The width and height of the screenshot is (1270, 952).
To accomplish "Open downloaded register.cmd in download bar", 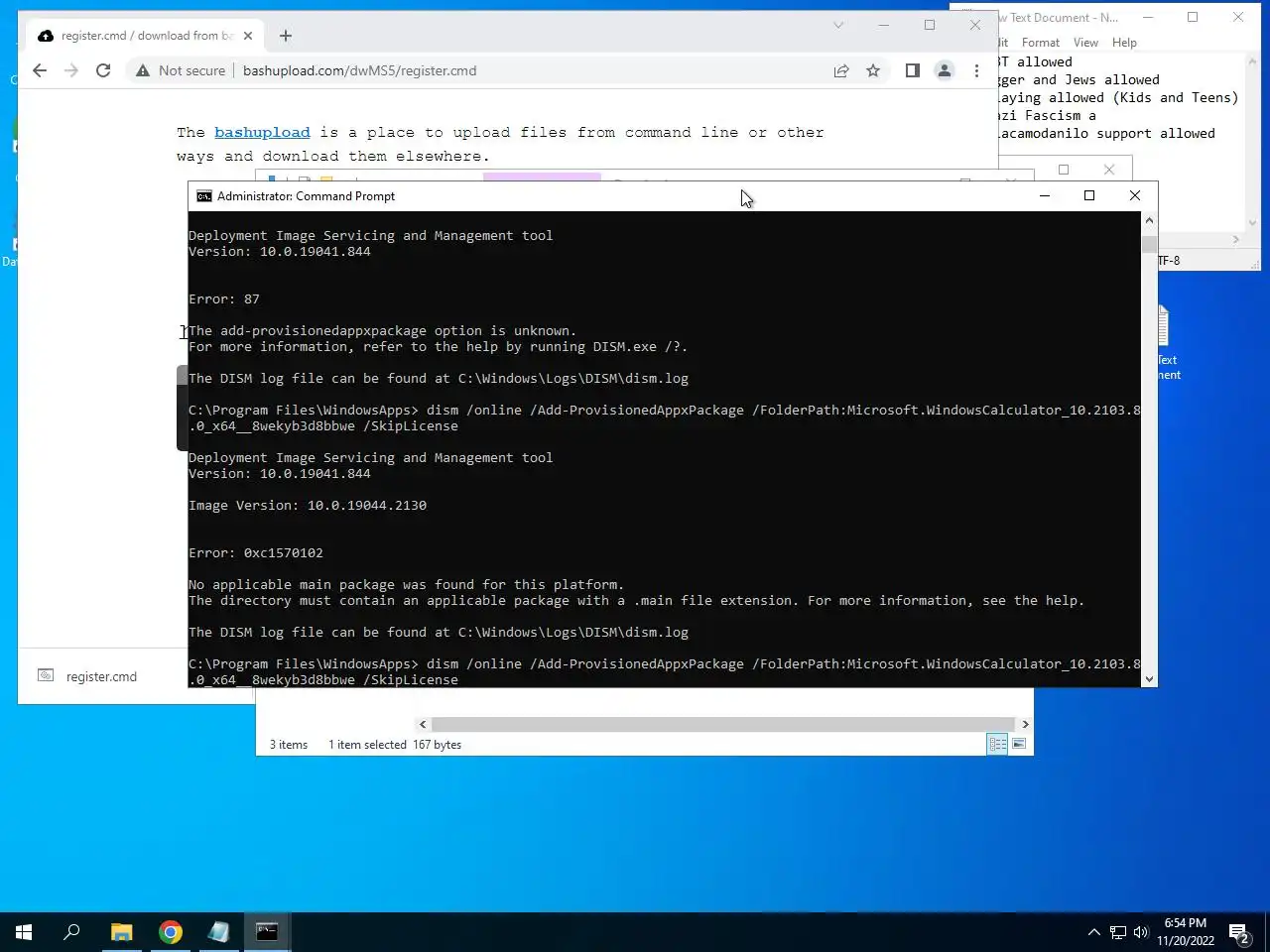I will point(101,676).
